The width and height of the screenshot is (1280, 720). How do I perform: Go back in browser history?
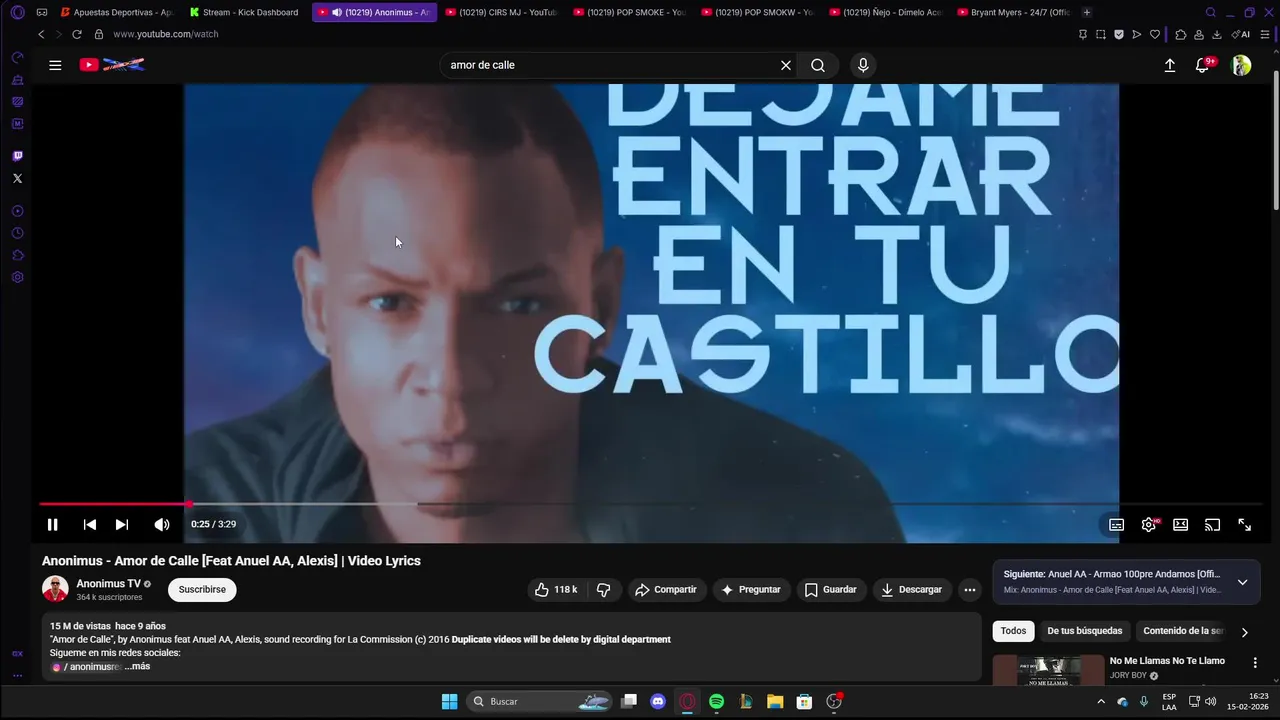tap(41, 34)
